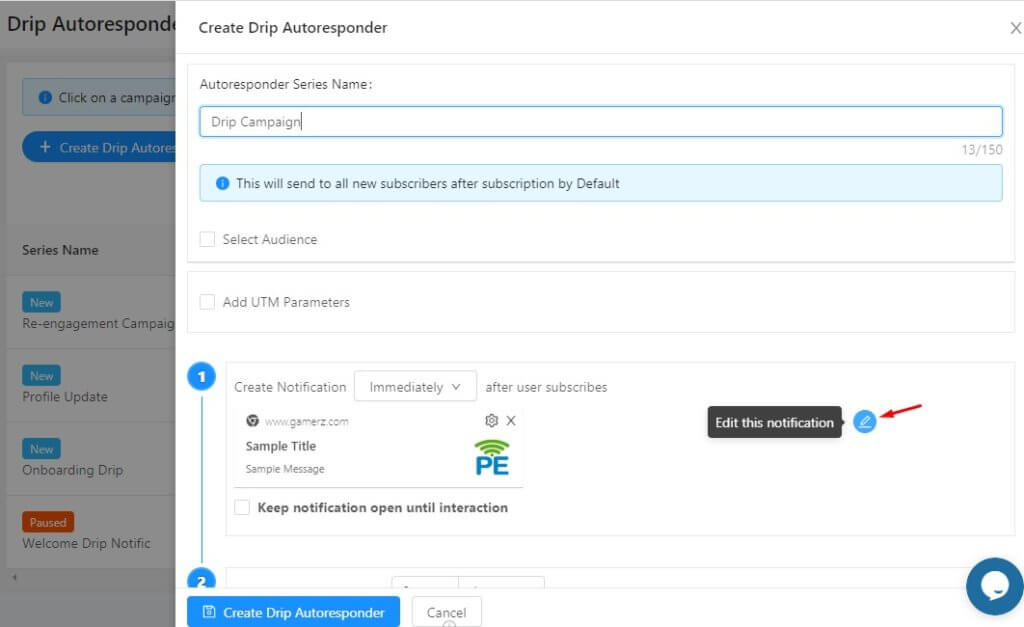Select the Onboarding Drip series row
The image size is (1024, 627).
click(91, 458)
